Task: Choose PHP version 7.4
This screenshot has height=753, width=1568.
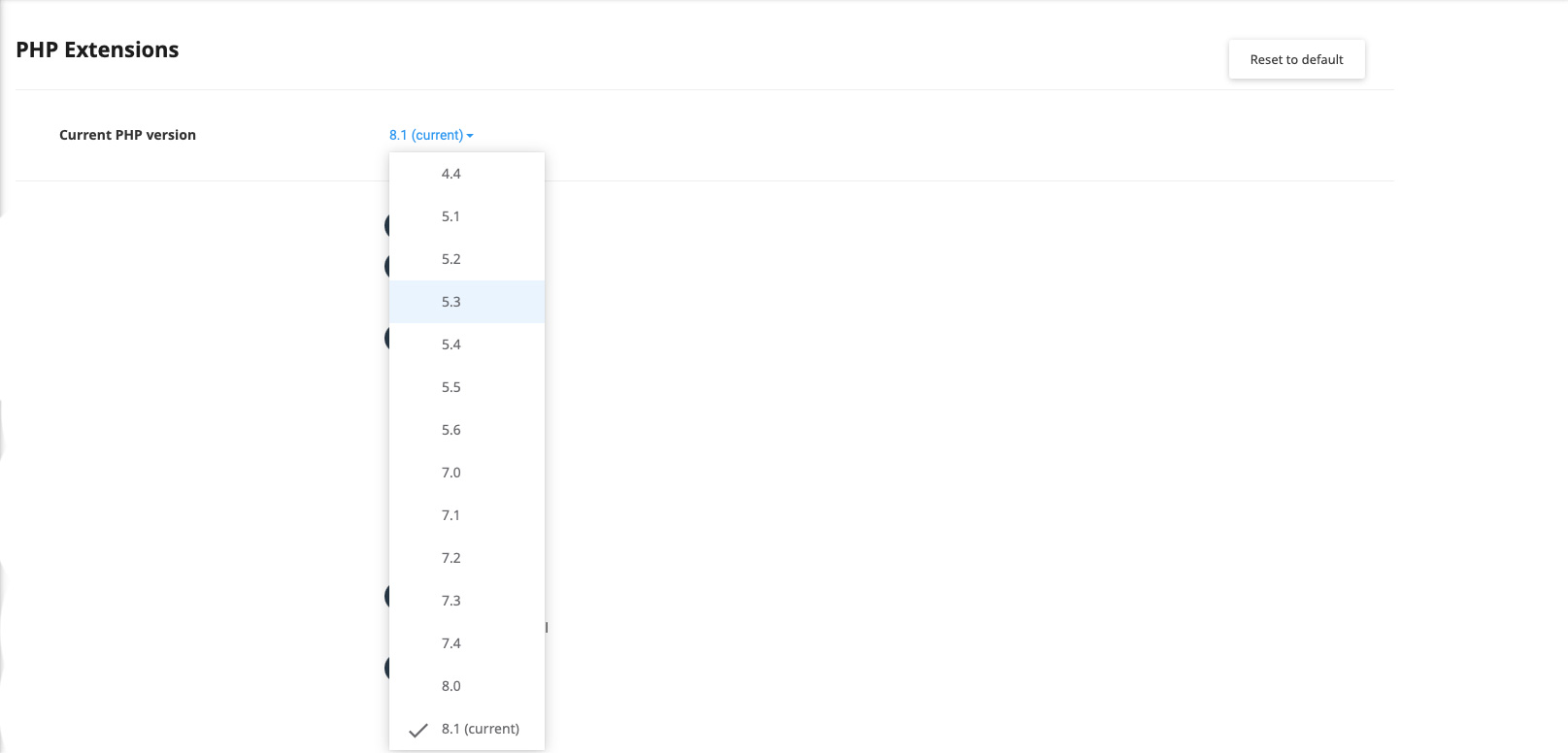Action: tap(467, 643)
